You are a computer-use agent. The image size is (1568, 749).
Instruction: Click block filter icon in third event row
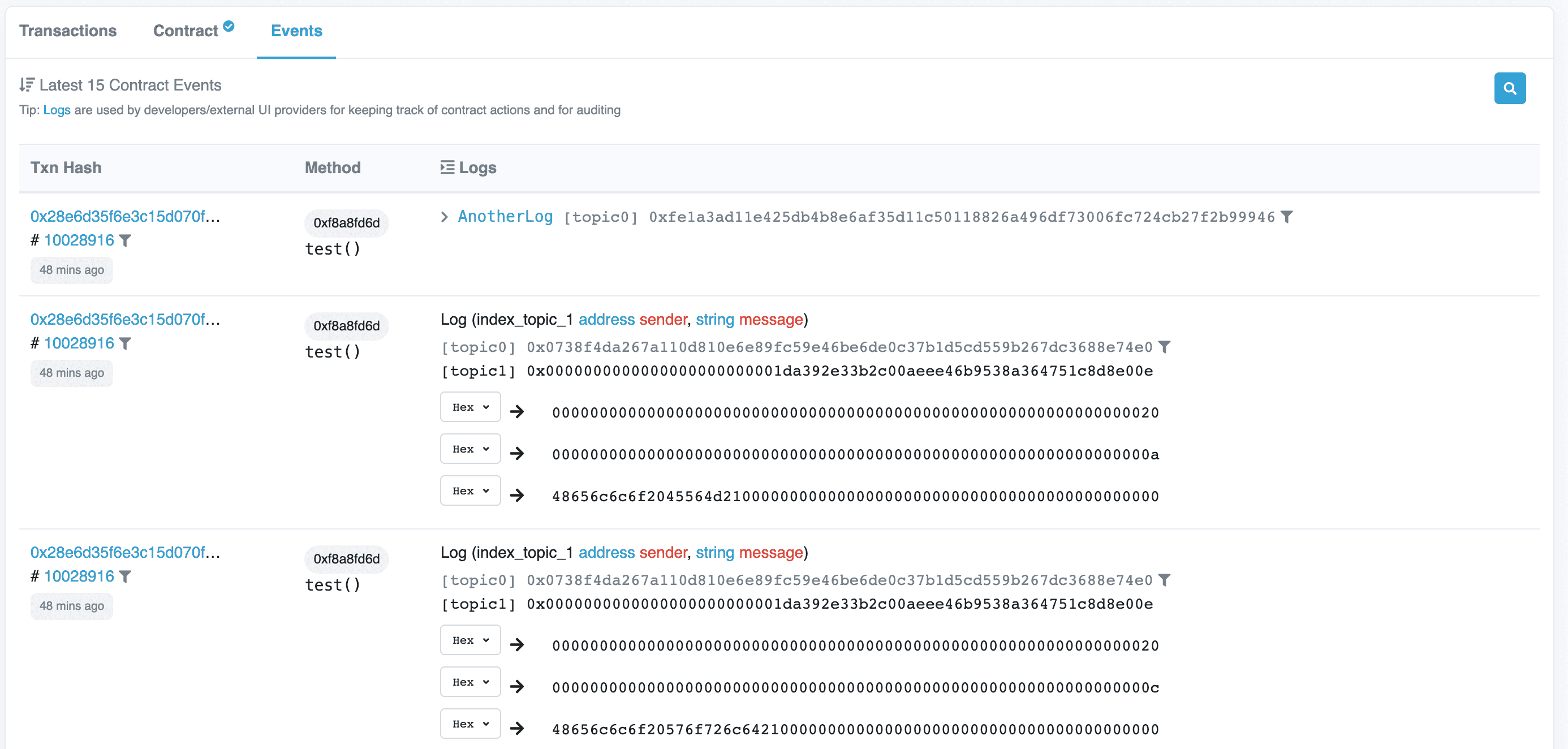126,576
